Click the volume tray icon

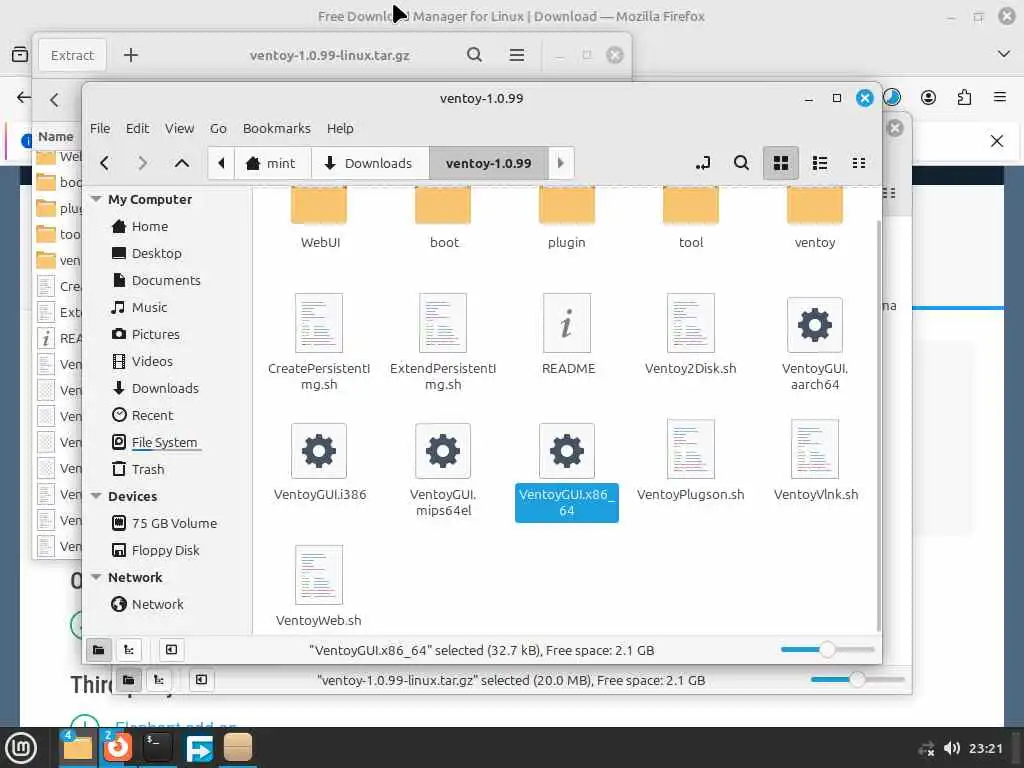952,748
